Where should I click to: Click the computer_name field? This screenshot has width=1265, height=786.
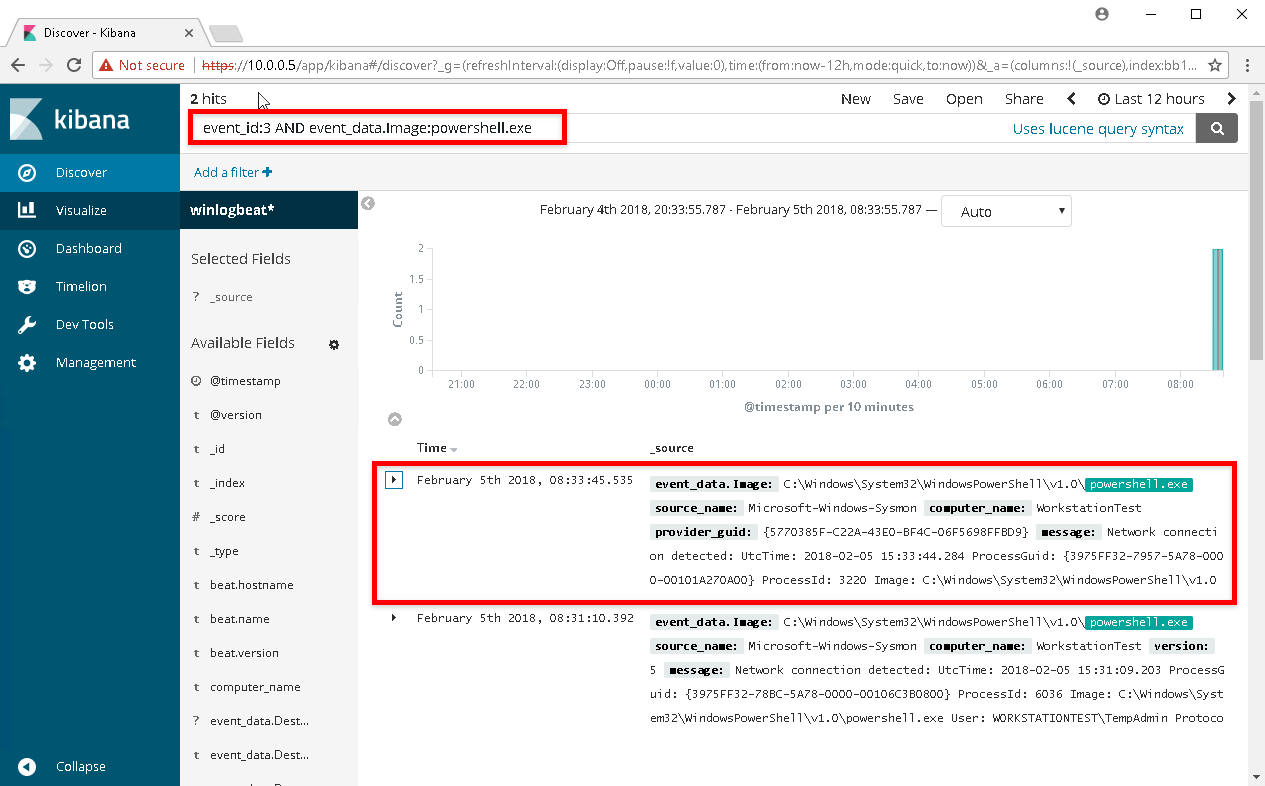coord(255,687)
